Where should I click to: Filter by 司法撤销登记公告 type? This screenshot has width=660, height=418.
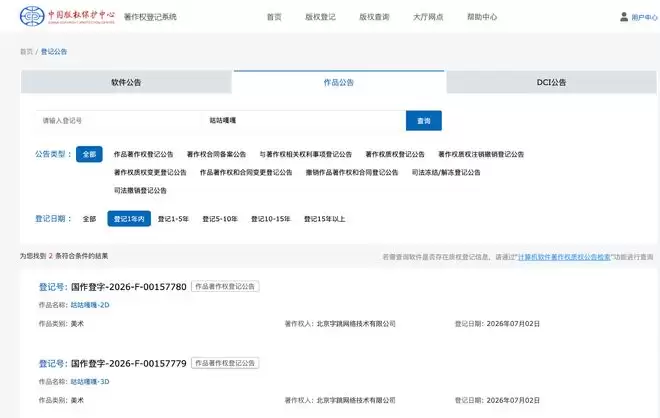[x=140, y=190]
